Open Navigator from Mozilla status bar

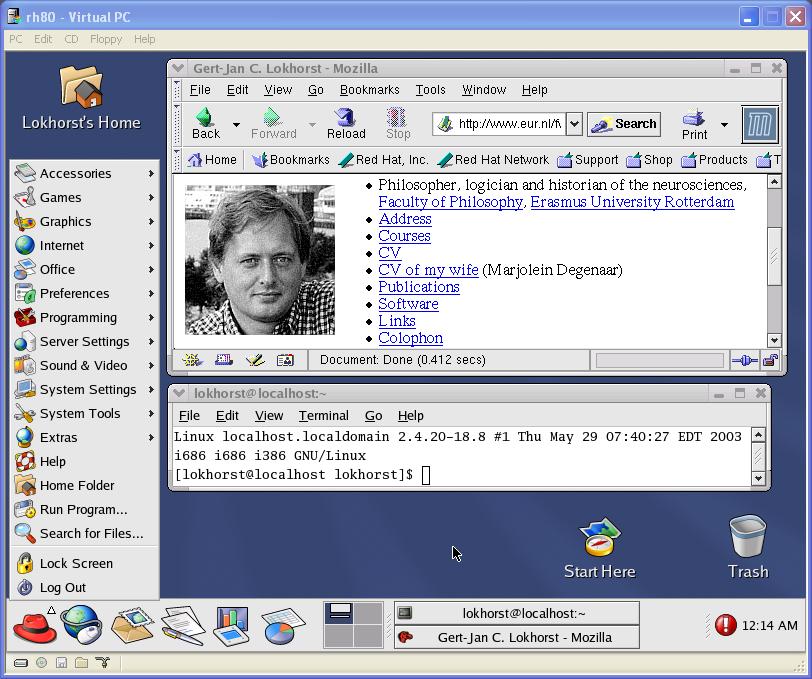click(192, 360)
